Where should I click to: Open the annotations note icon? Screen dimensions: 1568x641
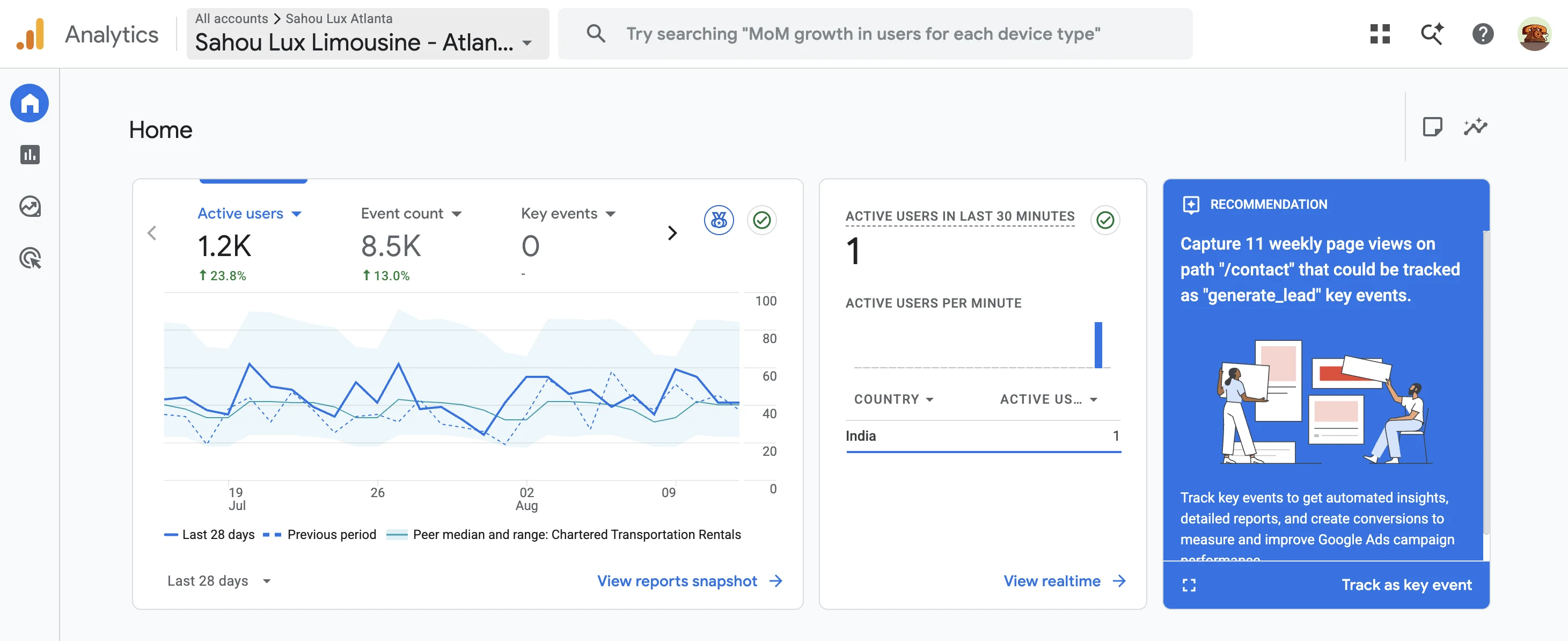pos(1432,127)
